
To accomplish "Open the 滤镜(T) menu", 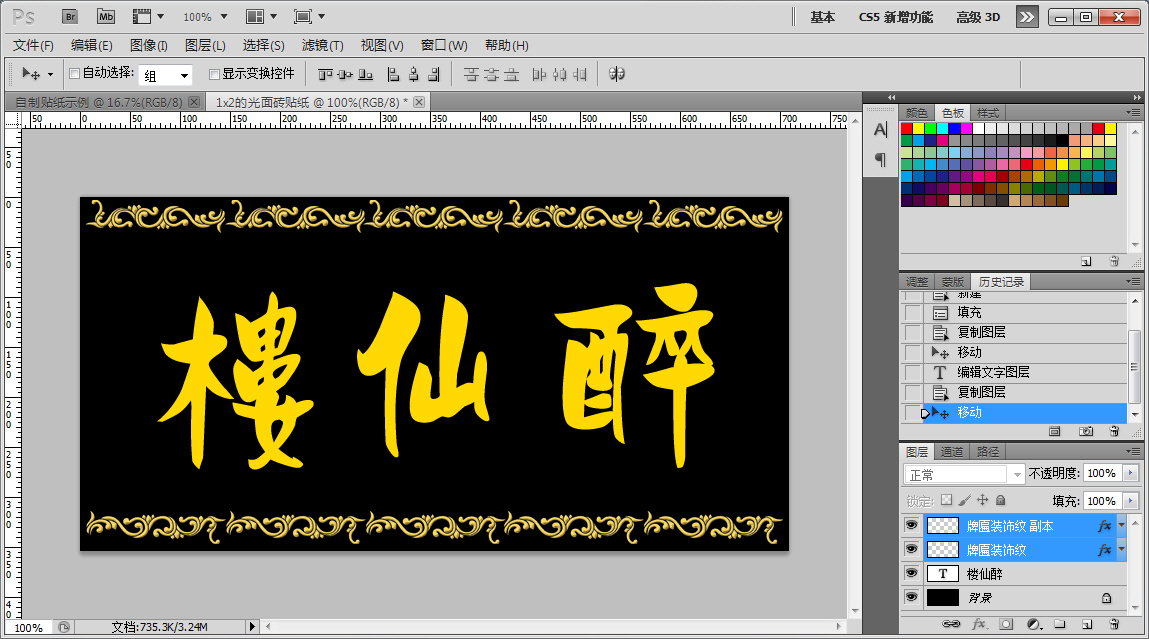I will (x=322, y=45).
